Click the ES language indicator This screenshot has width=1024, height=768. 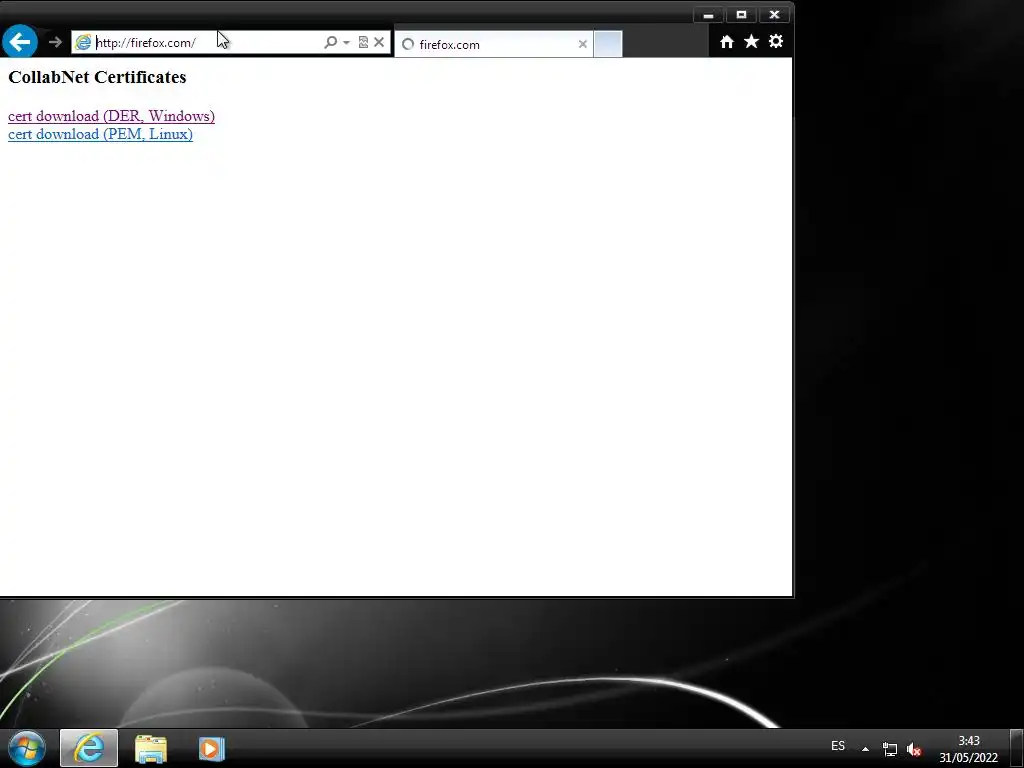(838, 746)
